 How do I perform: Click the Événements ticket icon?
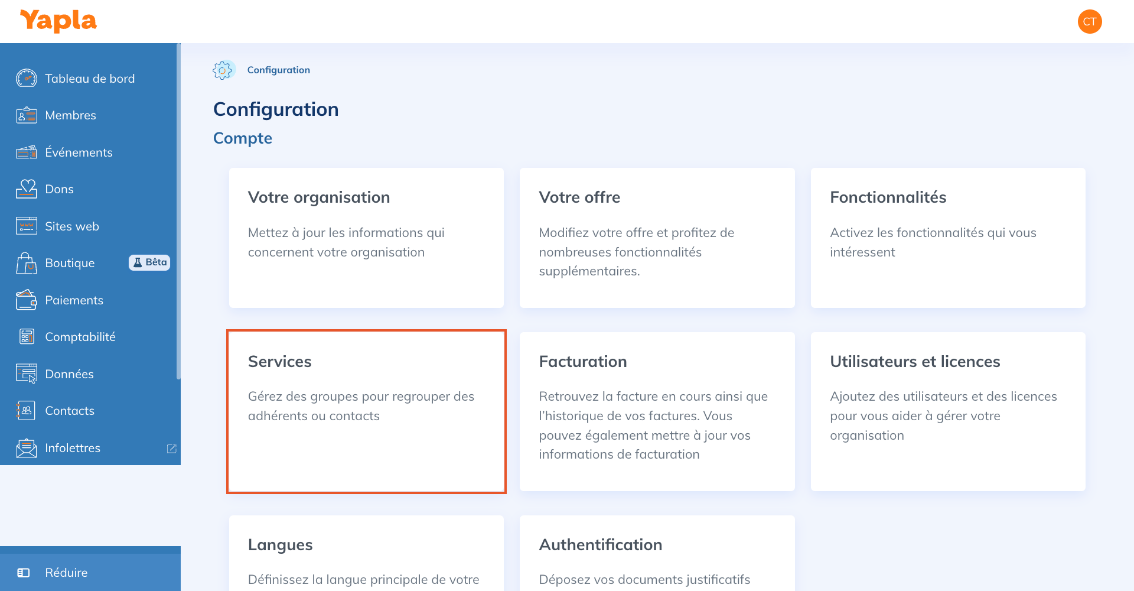click(x=27, y=152)
